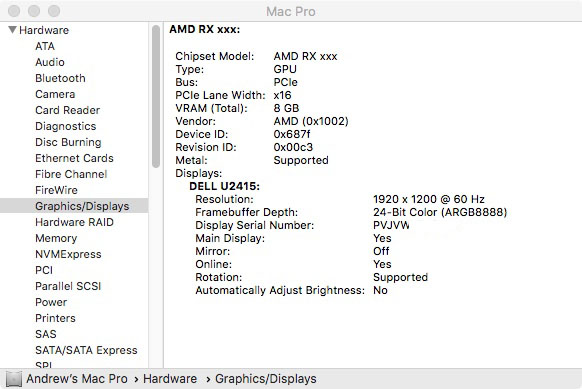This screenshot has width=582, height=389.
Task: Open the Card Reader section
Action: click(x=68, y=110)
